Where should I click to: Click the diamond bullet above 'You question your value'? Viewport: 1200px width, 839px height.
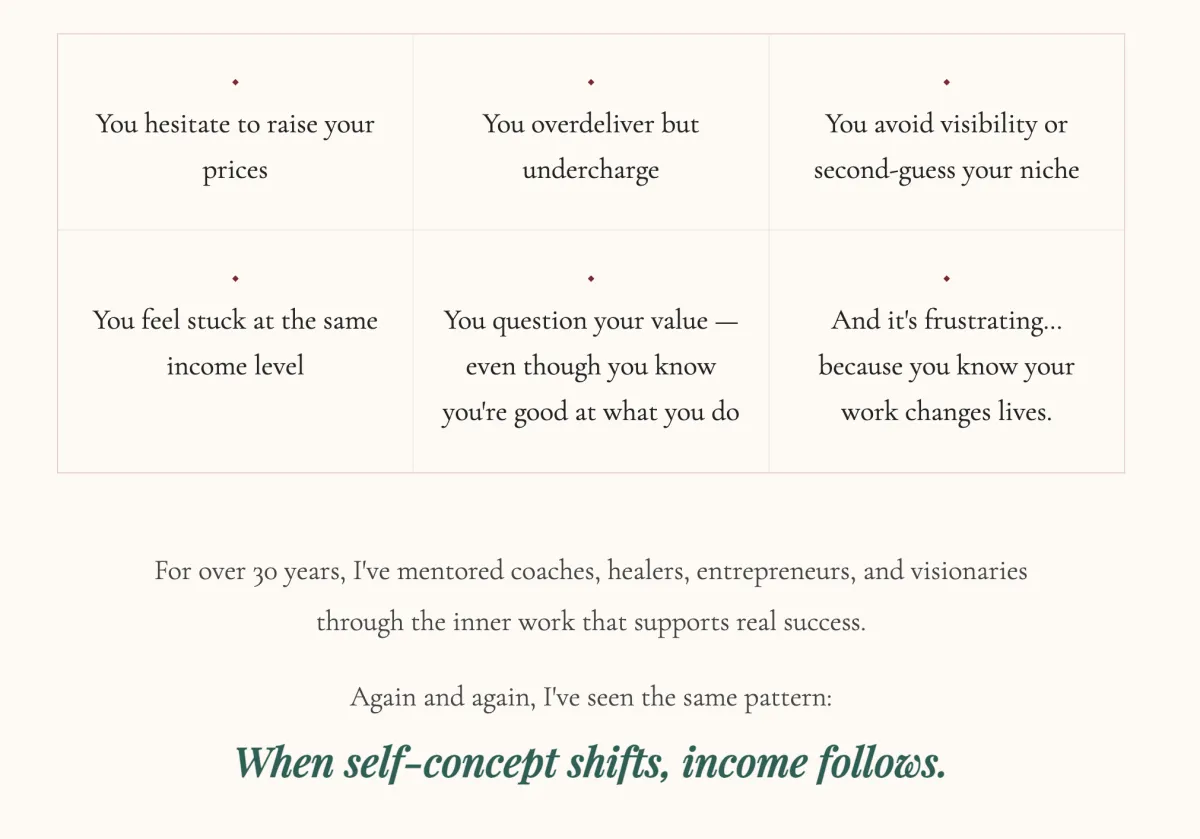pyautogui.click(x=591, y=278)
